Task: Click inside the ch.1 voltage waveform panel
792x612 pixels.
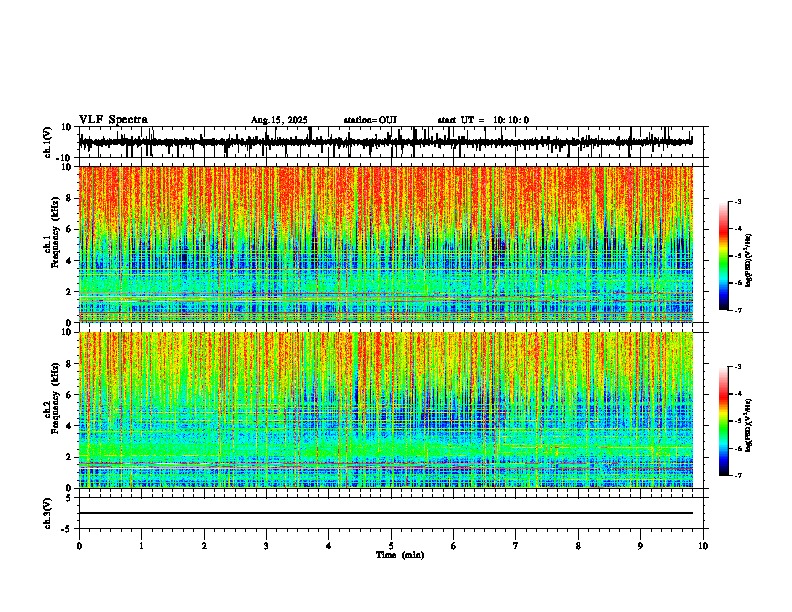Action: 390,142
